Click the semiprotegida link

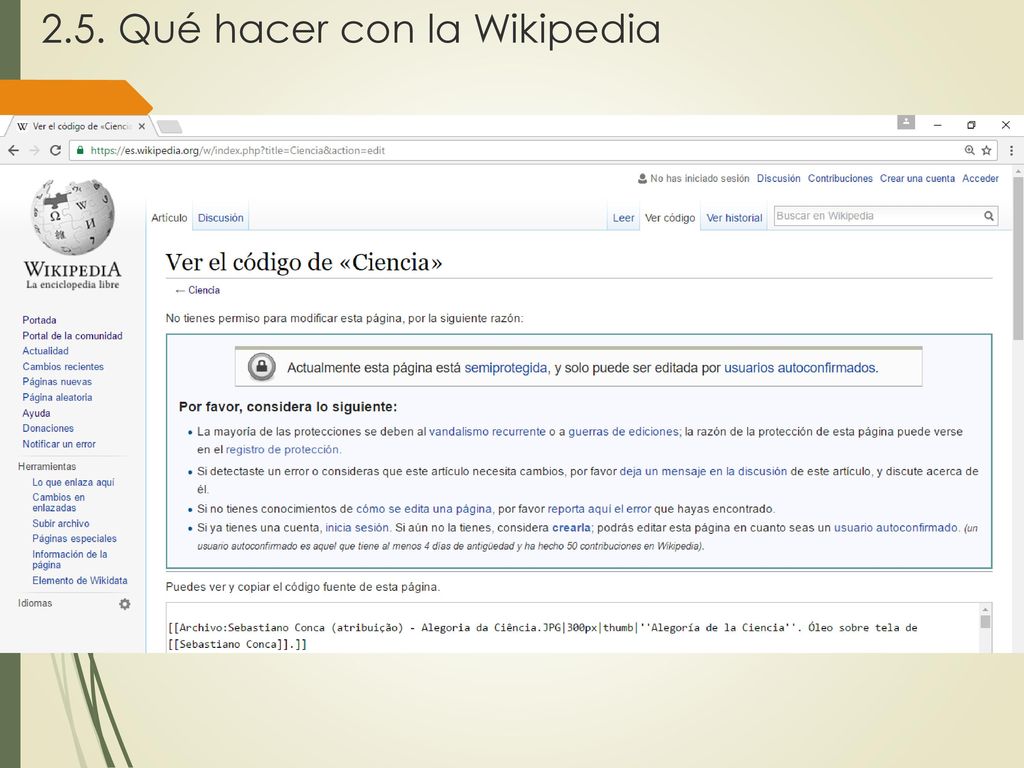click(x=505, y=368)
